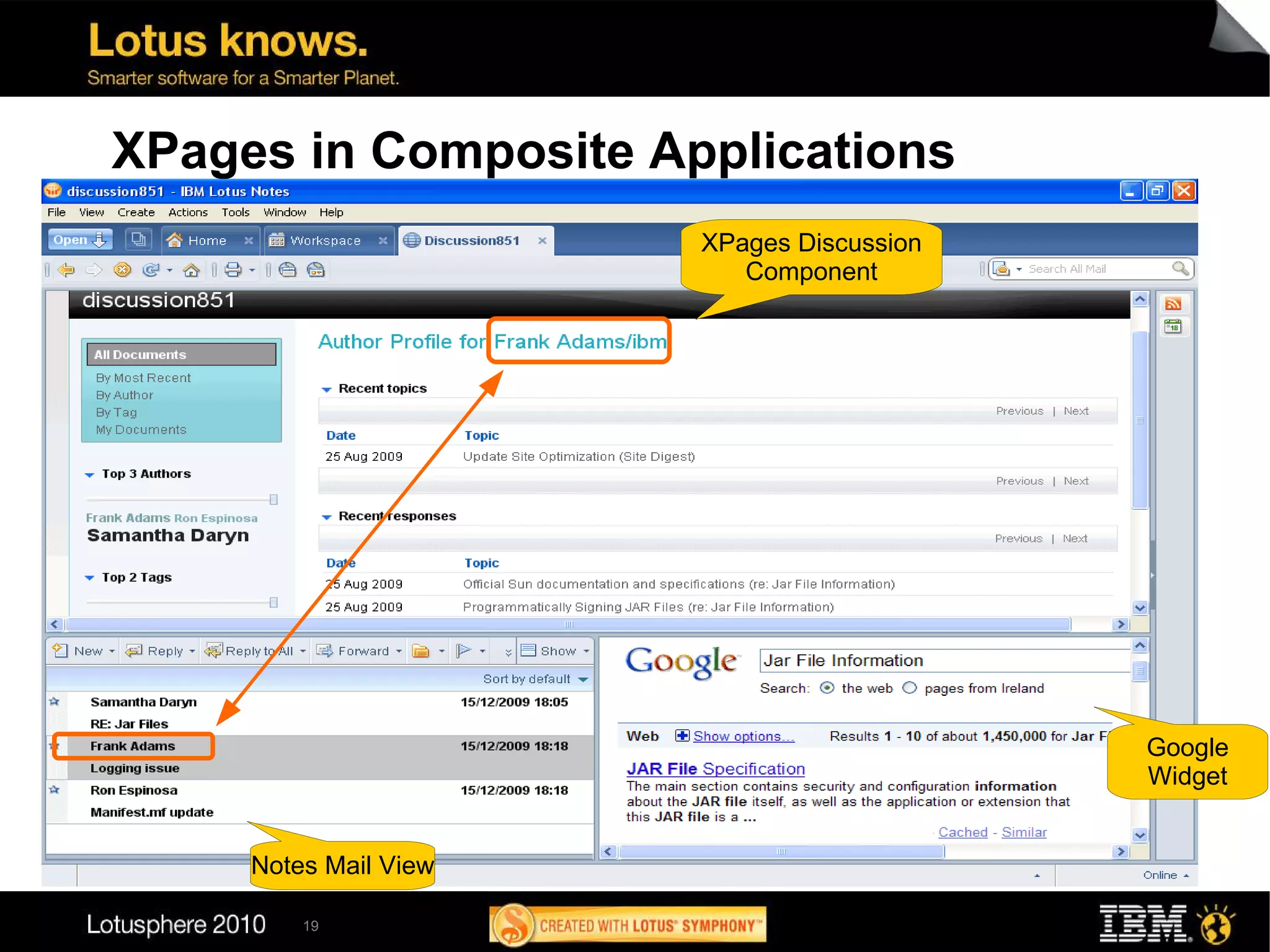Adjust the Top 3 Authors slider handle
The width and height of the screenshot is (1270, 952).
point(273,499)
